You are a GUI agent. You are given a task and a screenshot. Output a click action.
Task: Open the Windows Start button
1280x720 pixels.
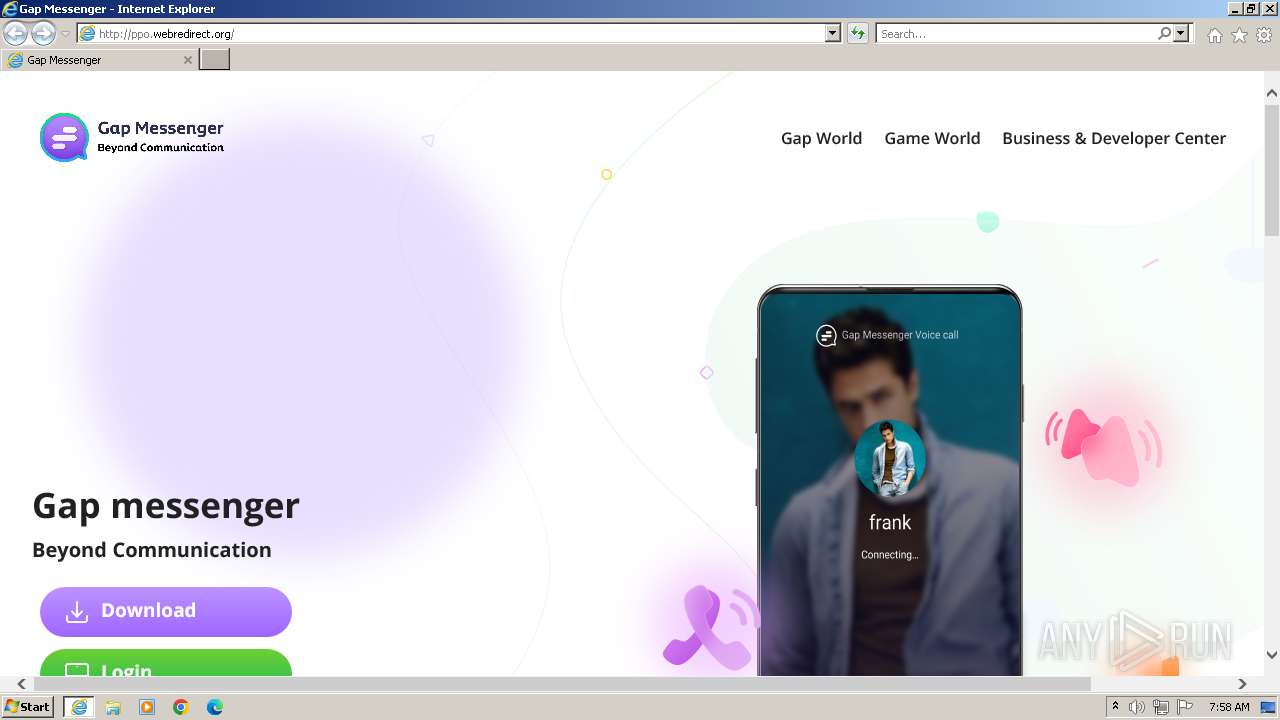tap(28, 707)
